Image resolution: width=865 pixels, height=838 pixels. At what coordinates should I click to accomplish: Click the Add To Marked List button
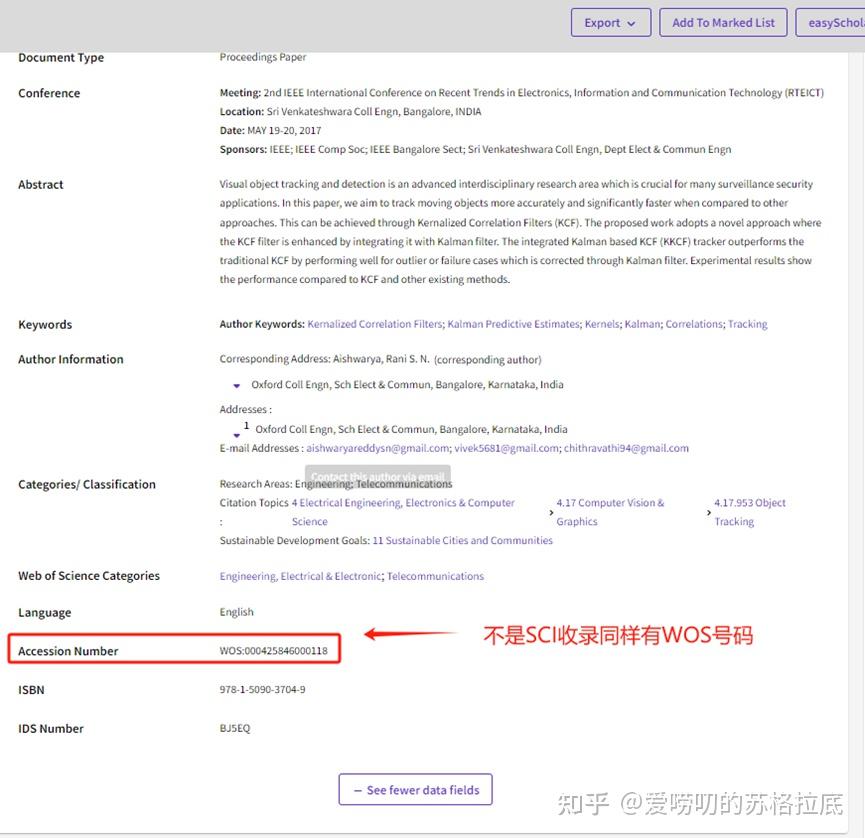723,22
